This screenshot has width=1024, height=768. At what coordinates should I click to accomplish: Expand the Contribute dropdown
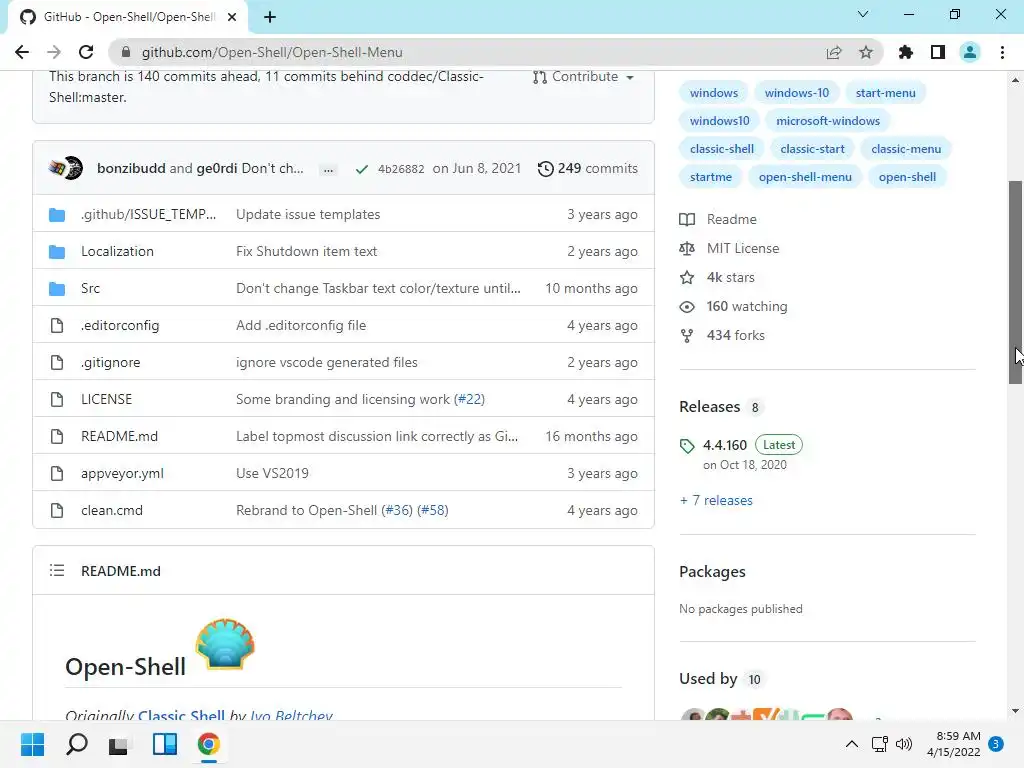[584, 77]
